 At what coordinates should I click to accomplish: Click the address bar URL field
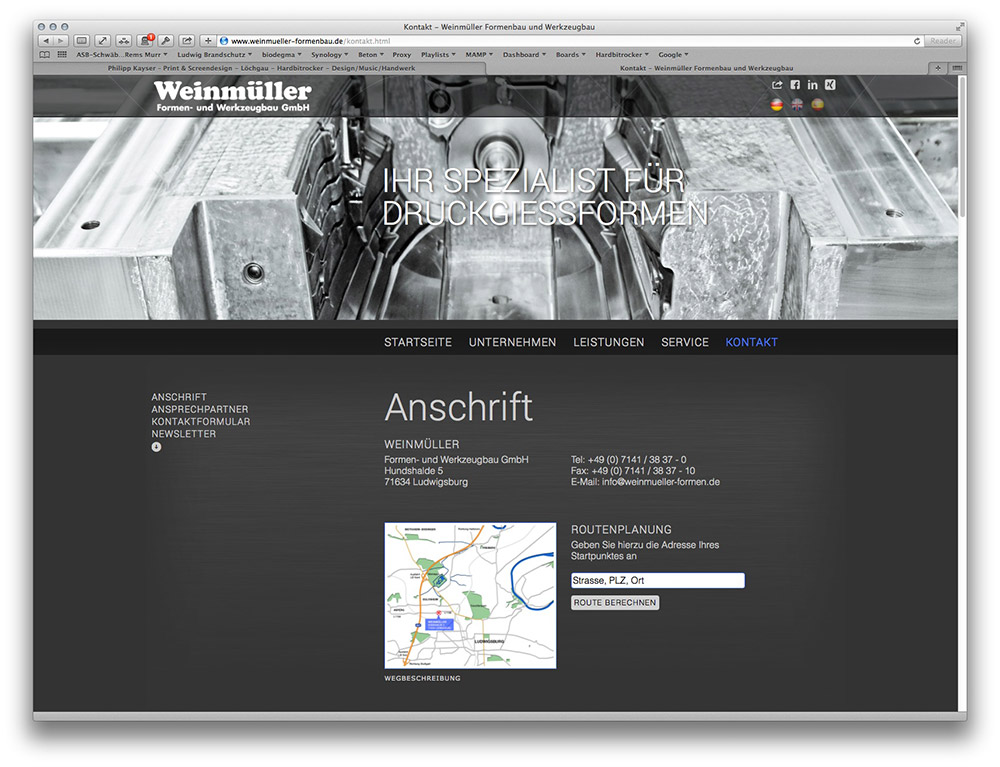pyautogui.click(x=568, y=41)
